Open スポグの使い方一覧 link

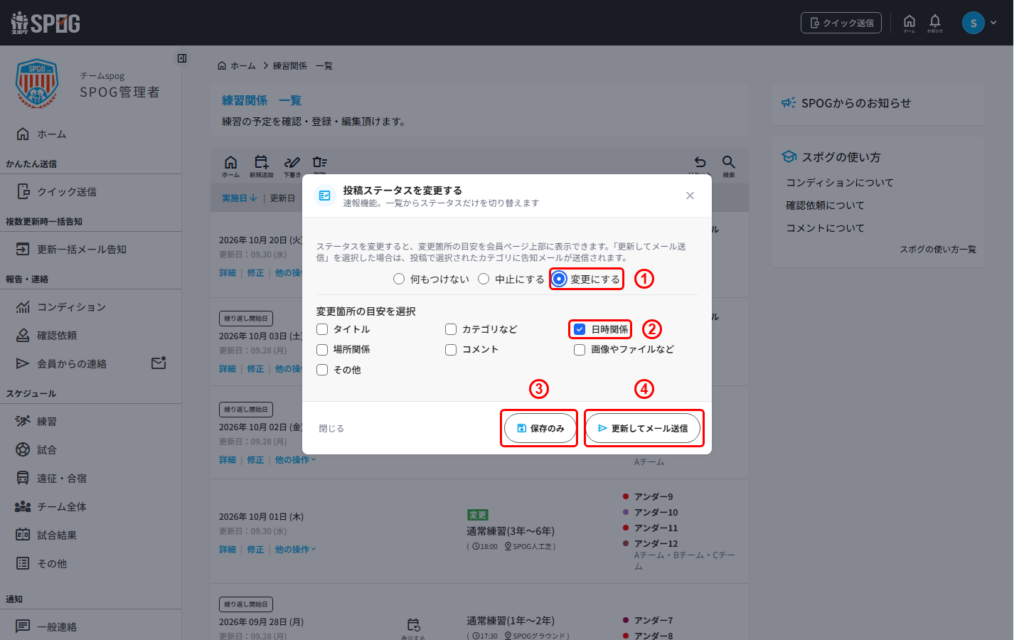click(x=938, y=249)
